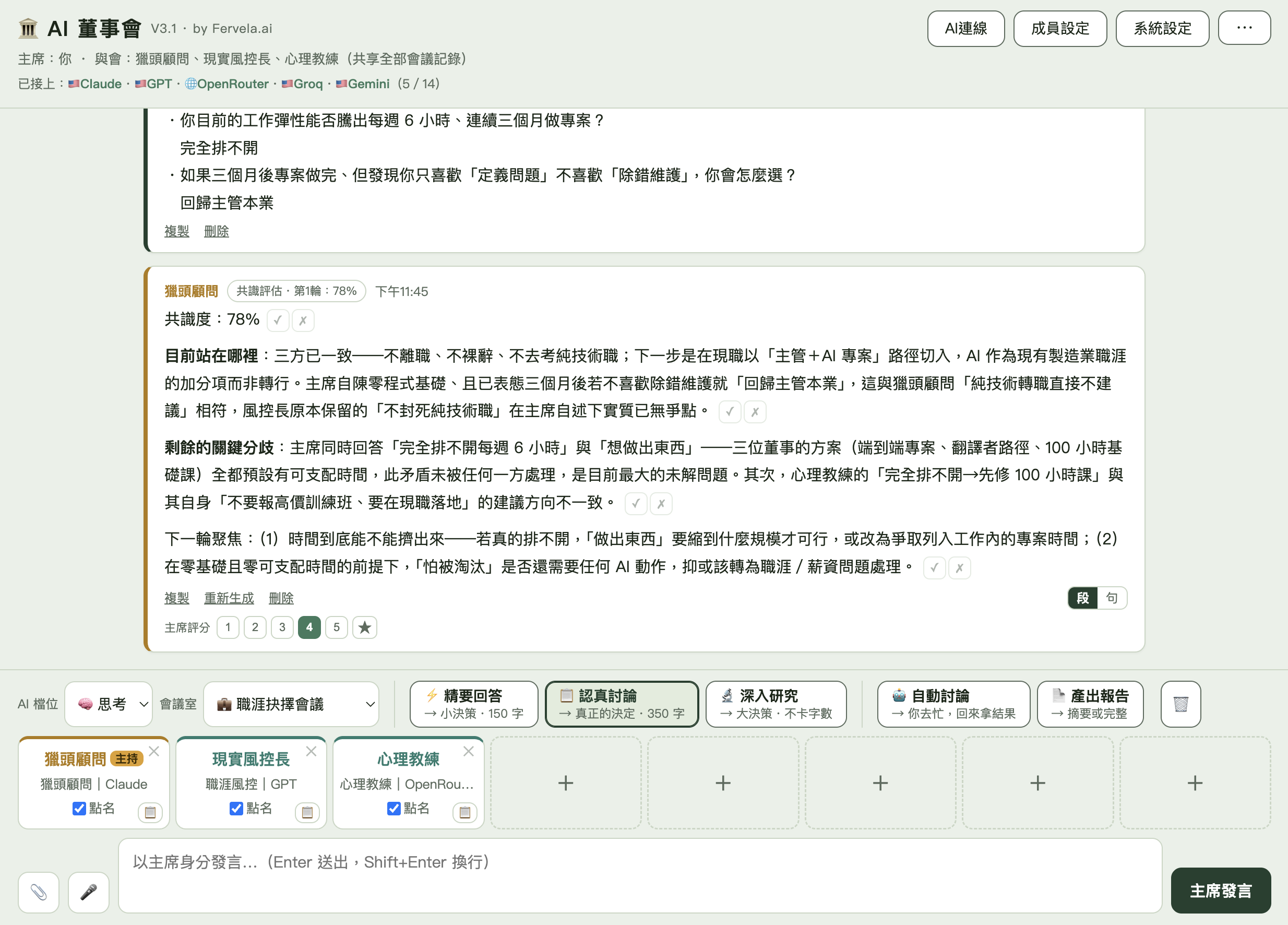The width and height of the screenshot is (1288, 925).
Task: Open AI 檔位 思考 dropdown
Action: [109, 704]
